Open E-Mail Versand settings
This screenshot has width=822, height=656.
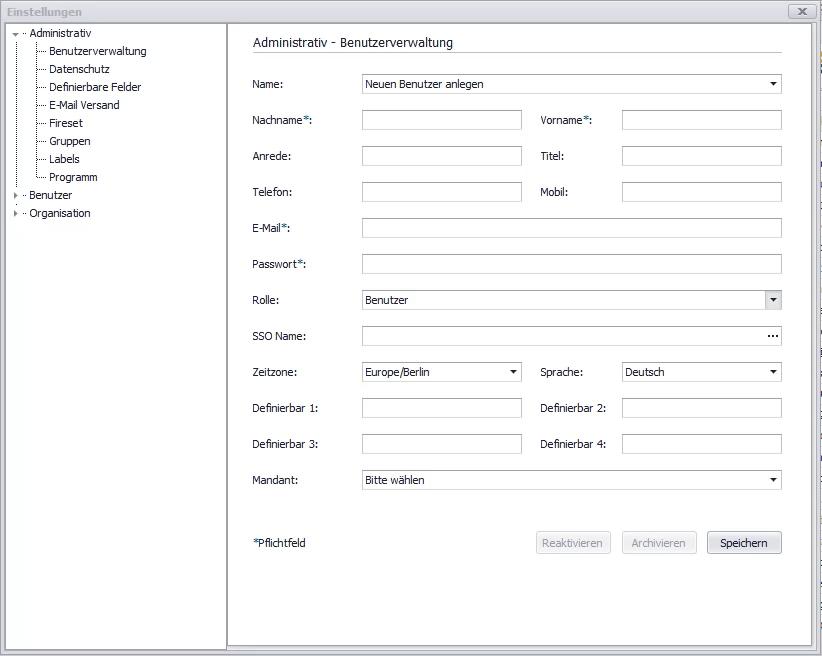[84, 105]
